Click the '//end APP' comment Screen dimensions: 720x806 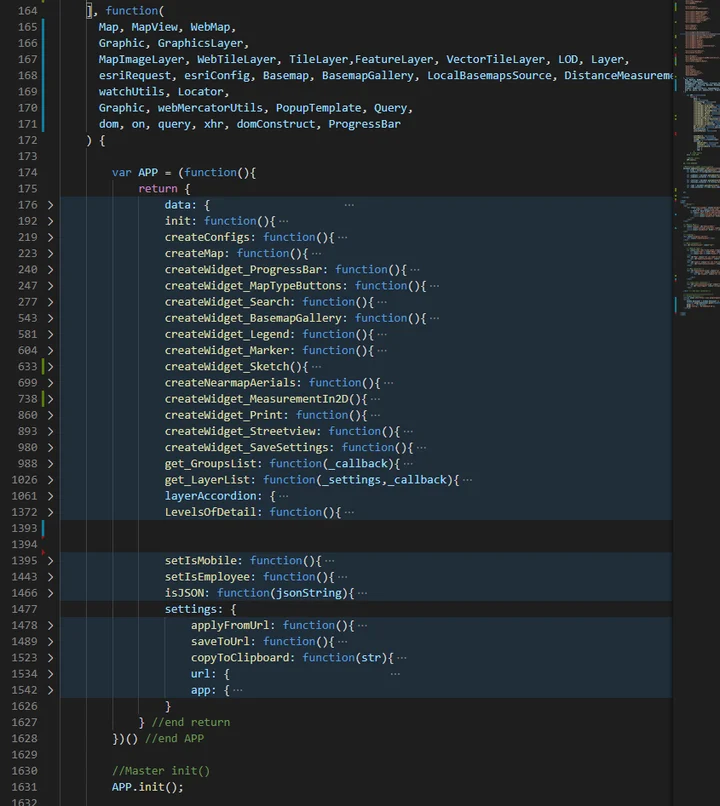(x=174, y=739)
